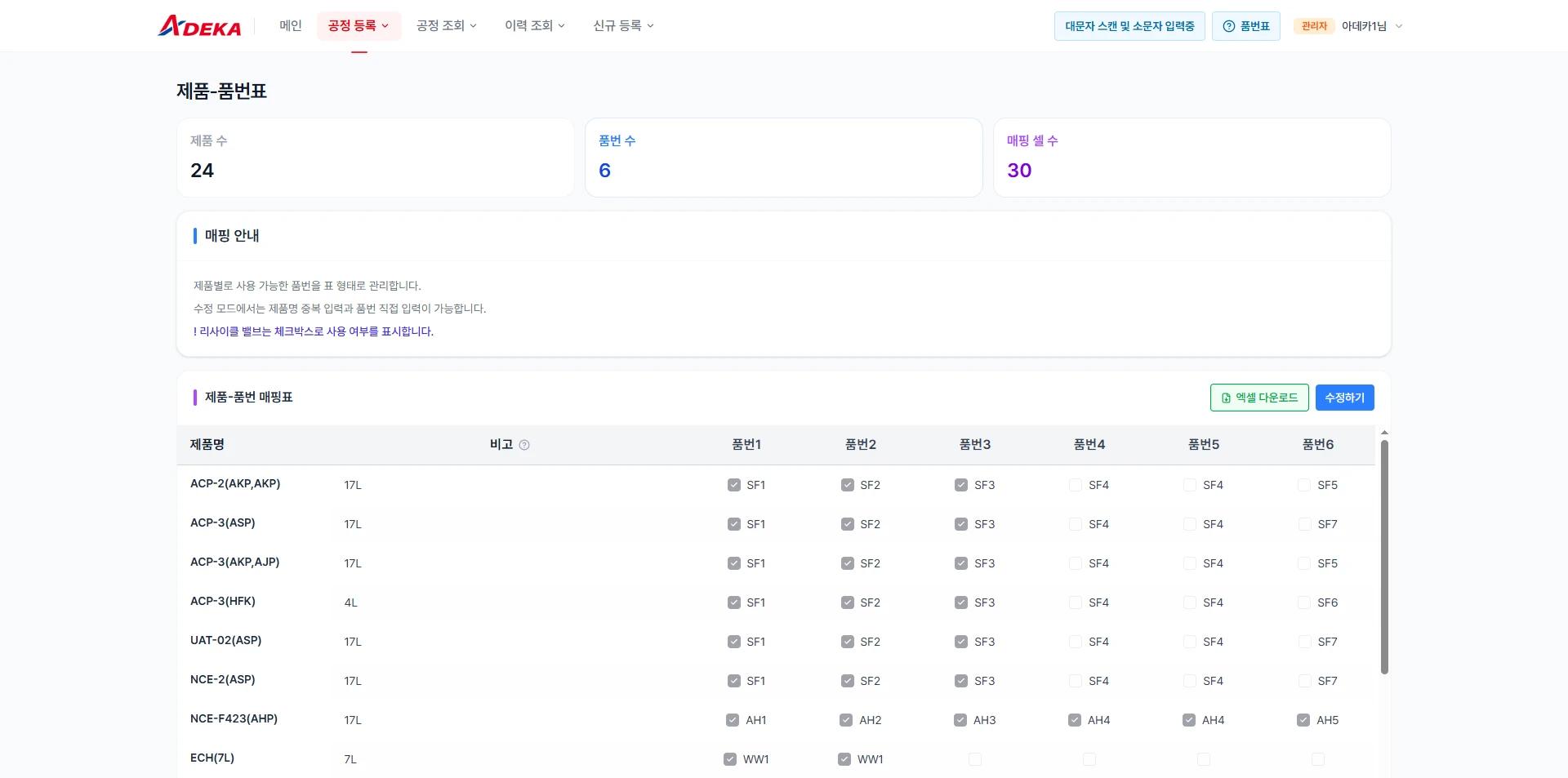This screenshot has width=1568, height=778.
Task: Toggle SF7 checkbox in UAT-02(ASP) row
Action: coord(1304,642)
